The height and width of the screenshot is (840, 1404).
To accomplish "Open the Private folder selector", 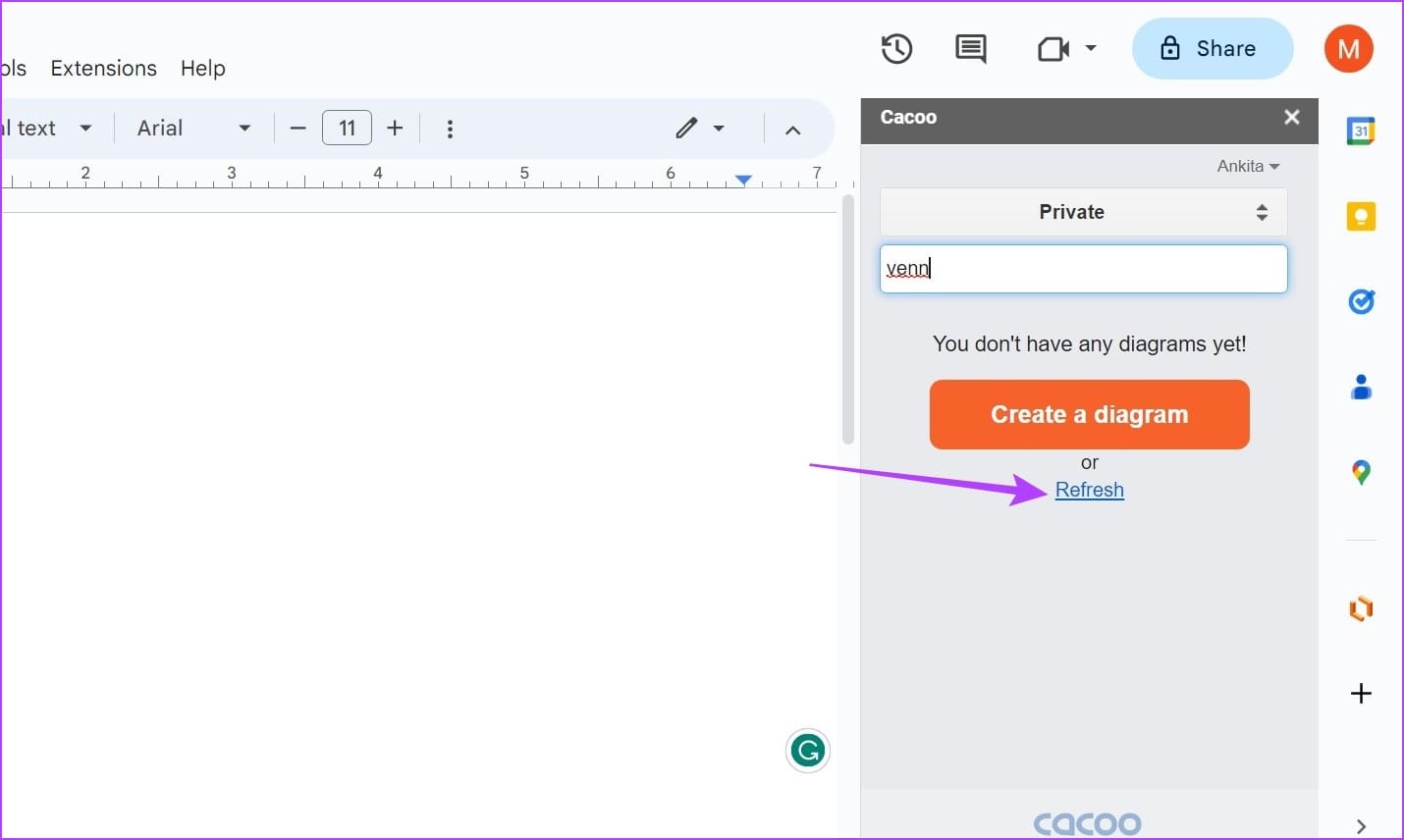I will [1084, 212].
